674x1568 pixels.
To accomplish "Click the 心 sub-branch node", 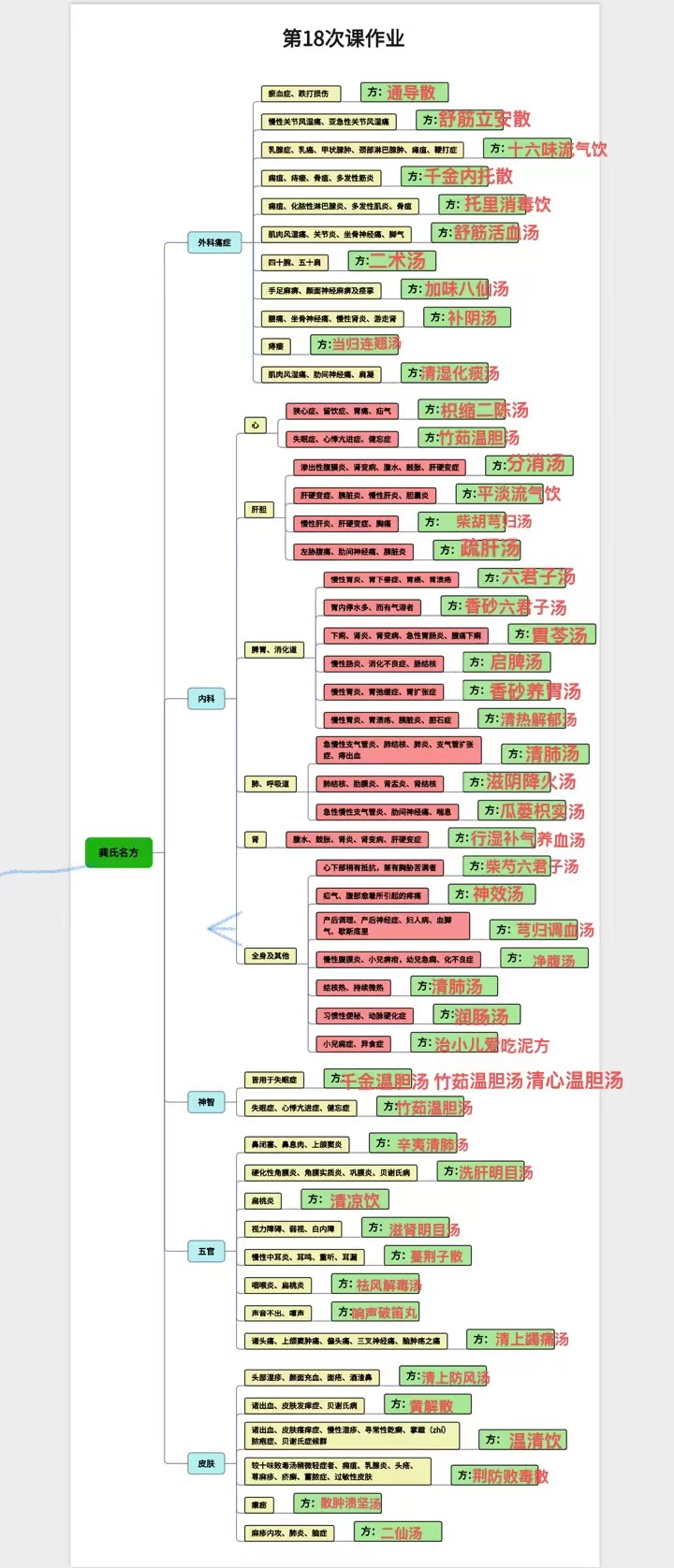I will coord(255,425).
